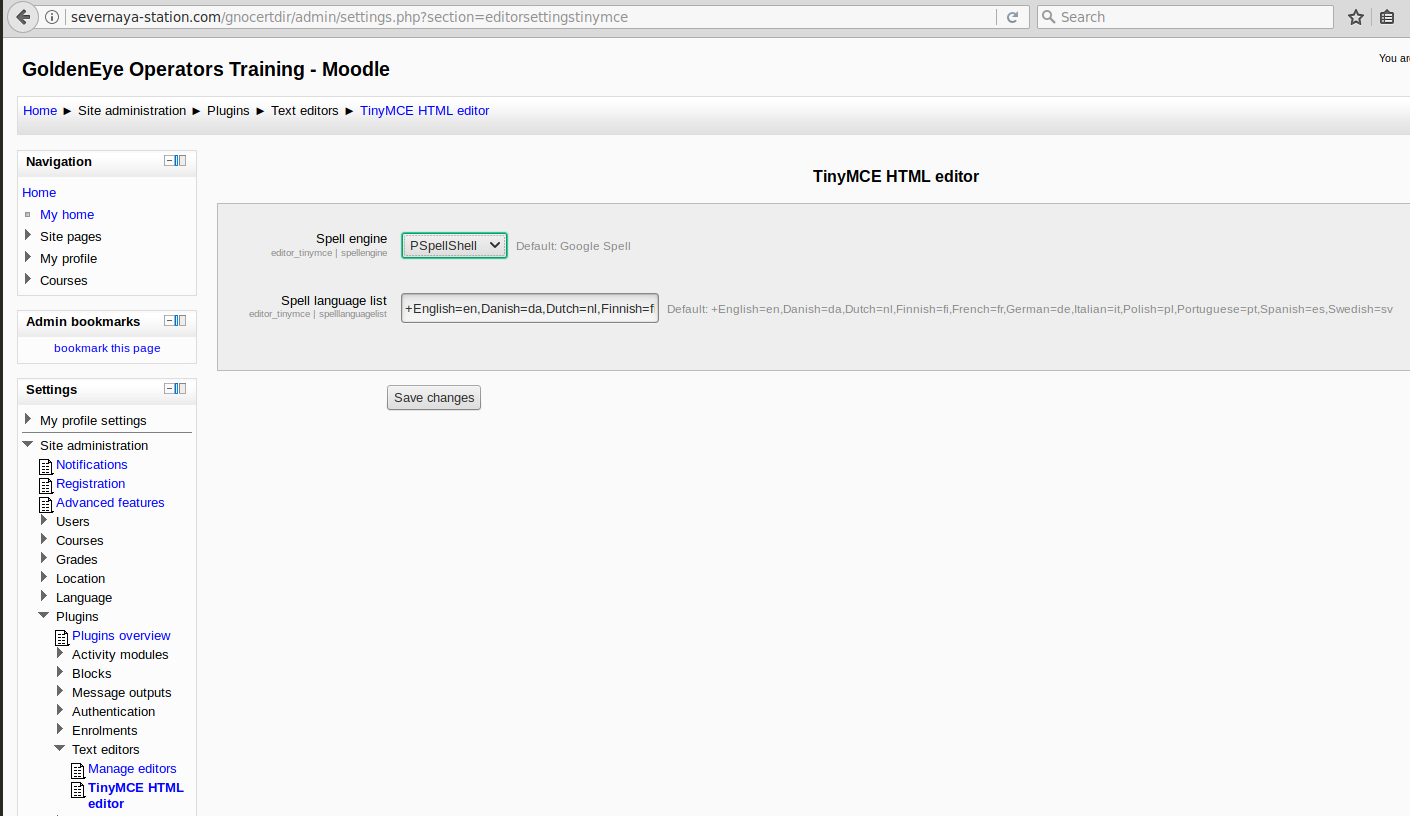
Task: Click Home in the breadcrumb trail
Action: 40,111
